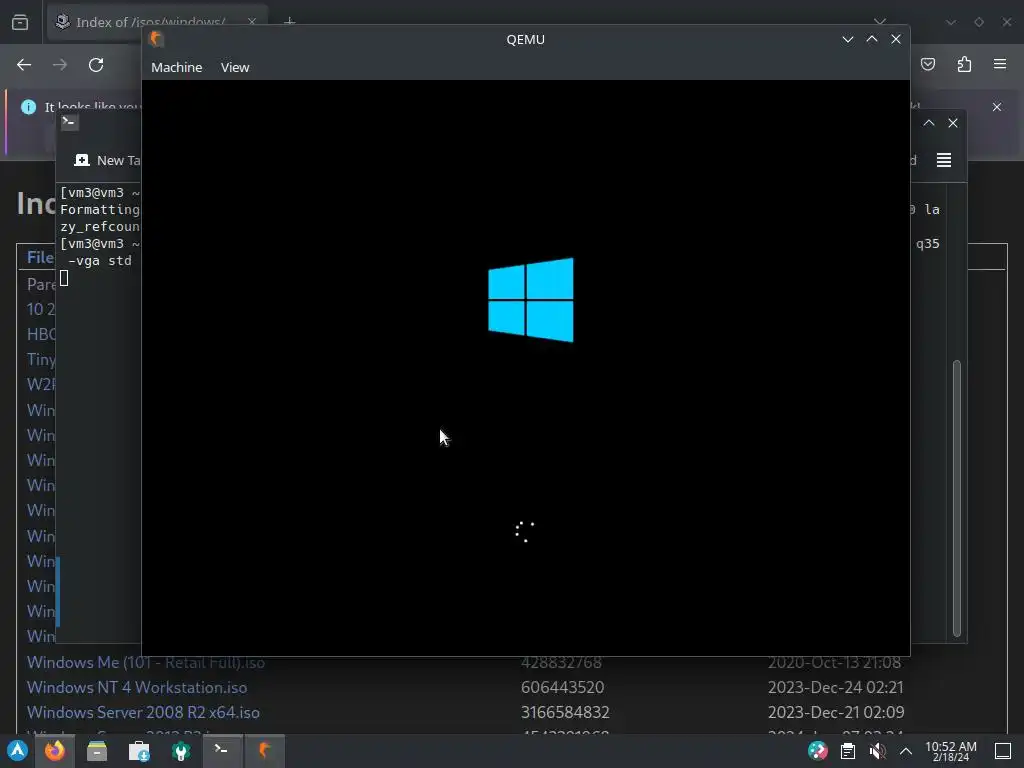Open the clock showing 10:52 AM
1024x768 pixels.
[x=951, y=751]
